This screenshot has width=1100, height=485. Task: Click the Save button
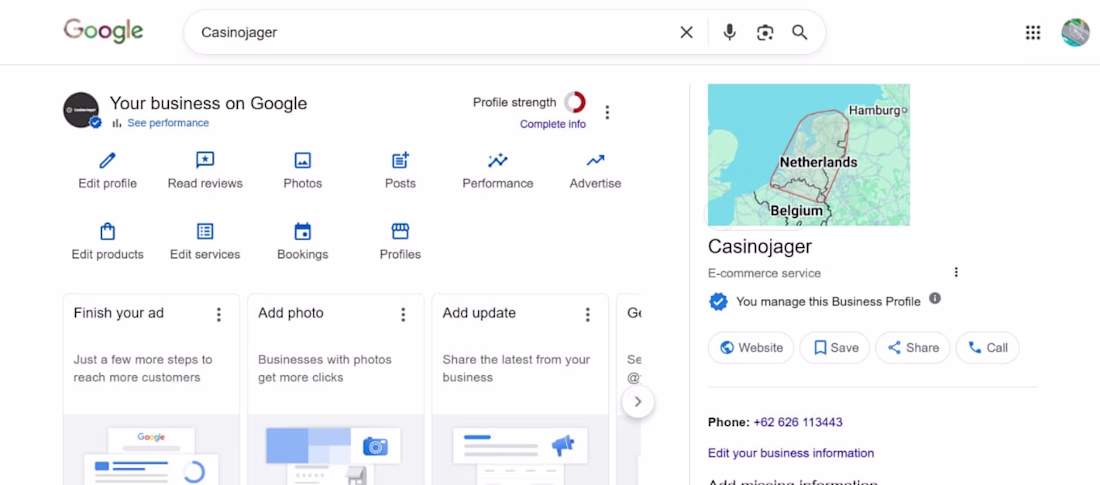(835, 347)
